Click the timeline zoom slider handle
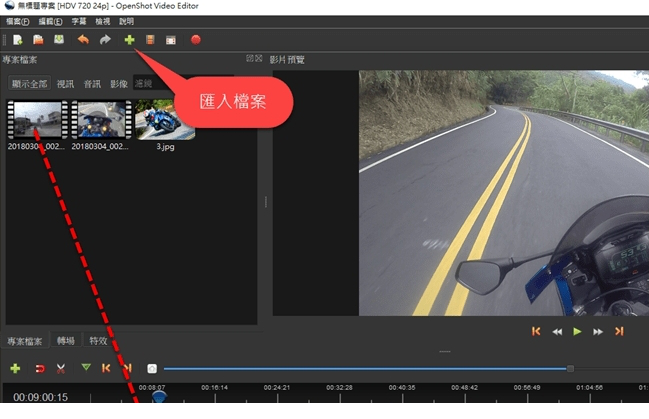The height and width of the screenshot is (419, 649). click(570, 368)
